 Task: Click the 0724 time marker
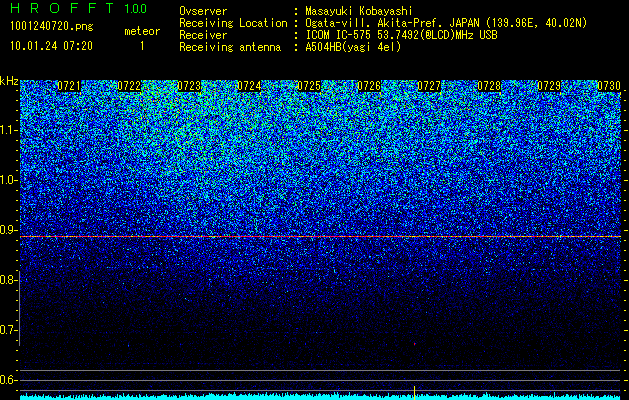[x=249, y=86]
